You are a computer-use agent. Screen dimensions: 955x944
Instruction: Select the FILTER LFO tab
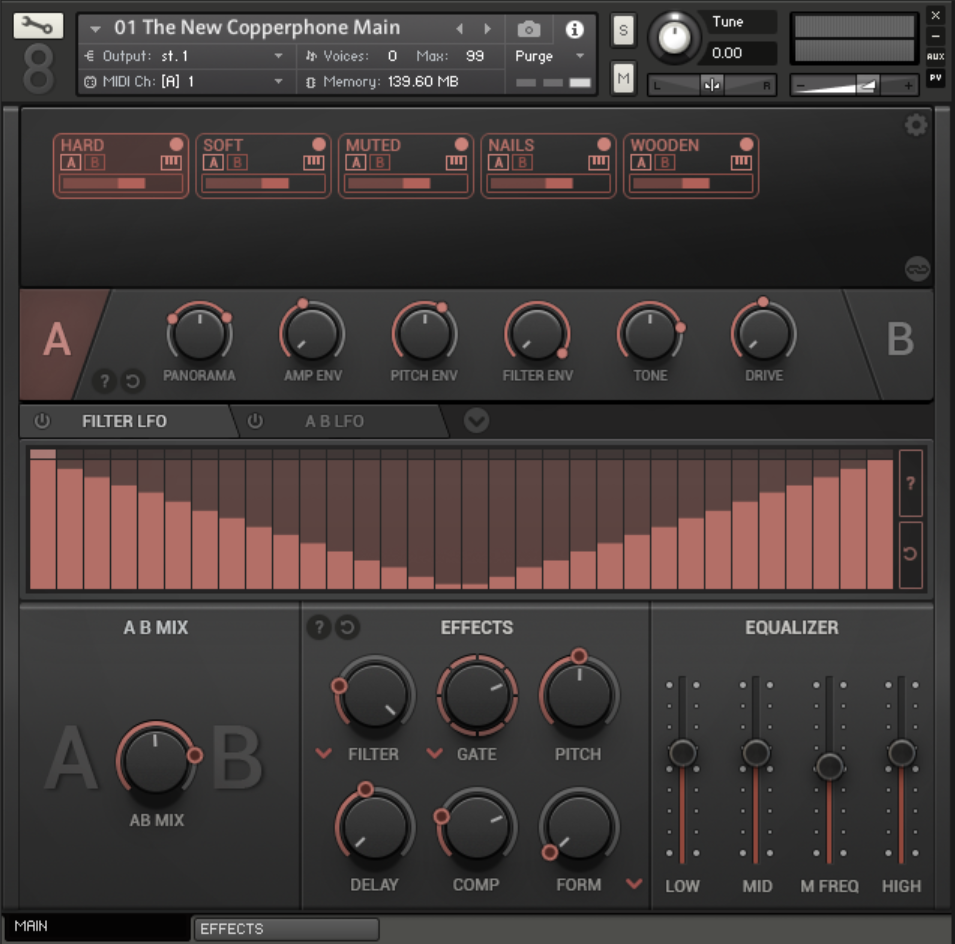[x=124, y=421]
